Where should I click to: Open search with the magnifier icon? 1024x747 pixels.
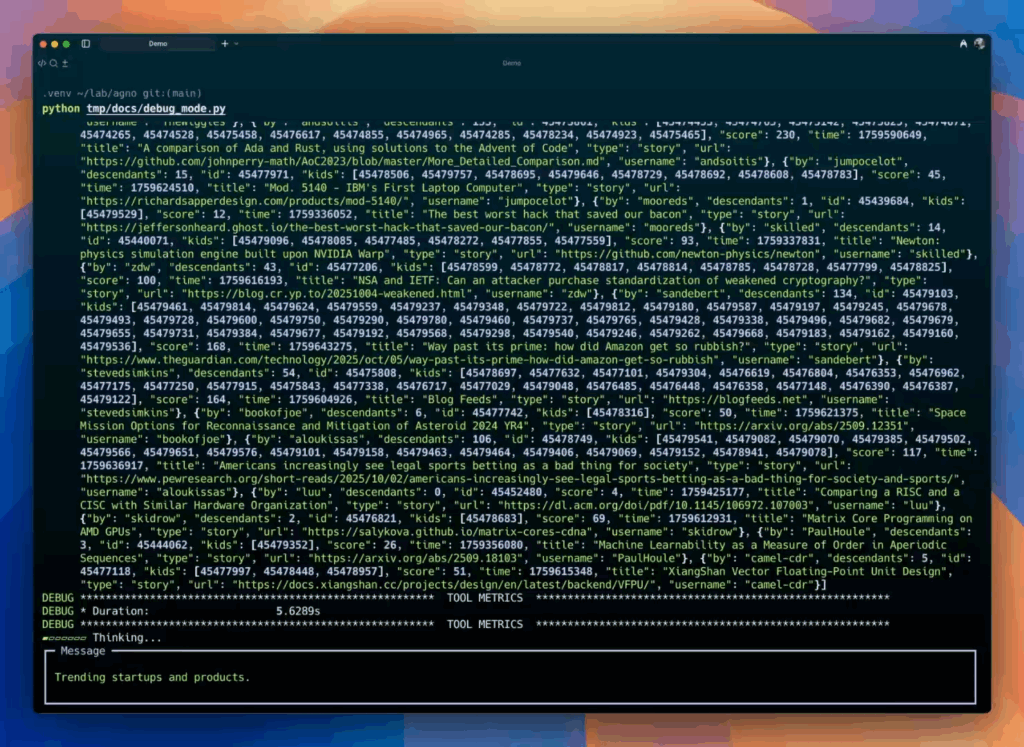coord(53,63)
